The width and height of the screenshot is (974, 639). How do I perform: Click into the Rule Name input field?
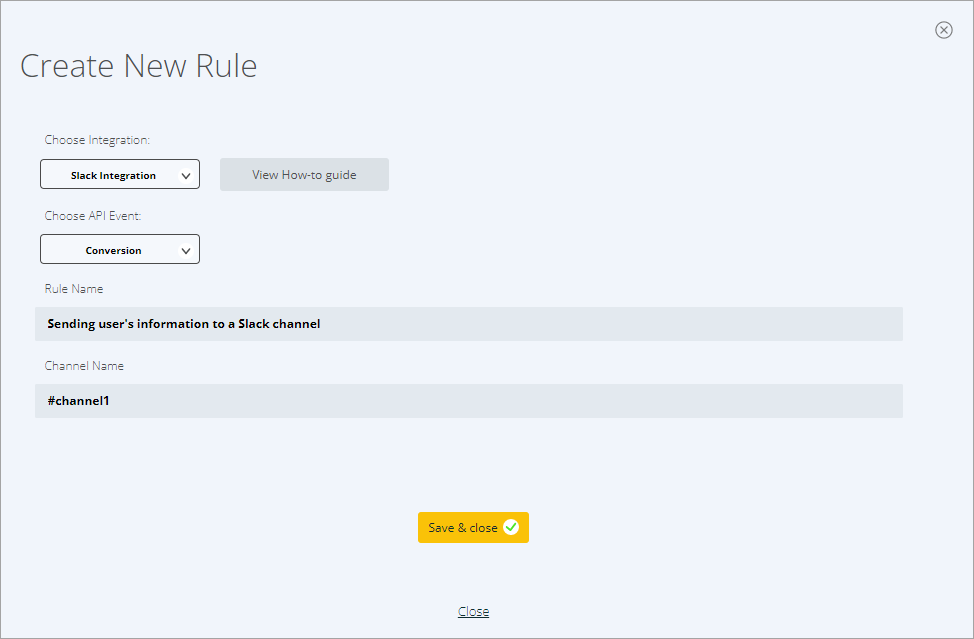[x=469, y=324]
